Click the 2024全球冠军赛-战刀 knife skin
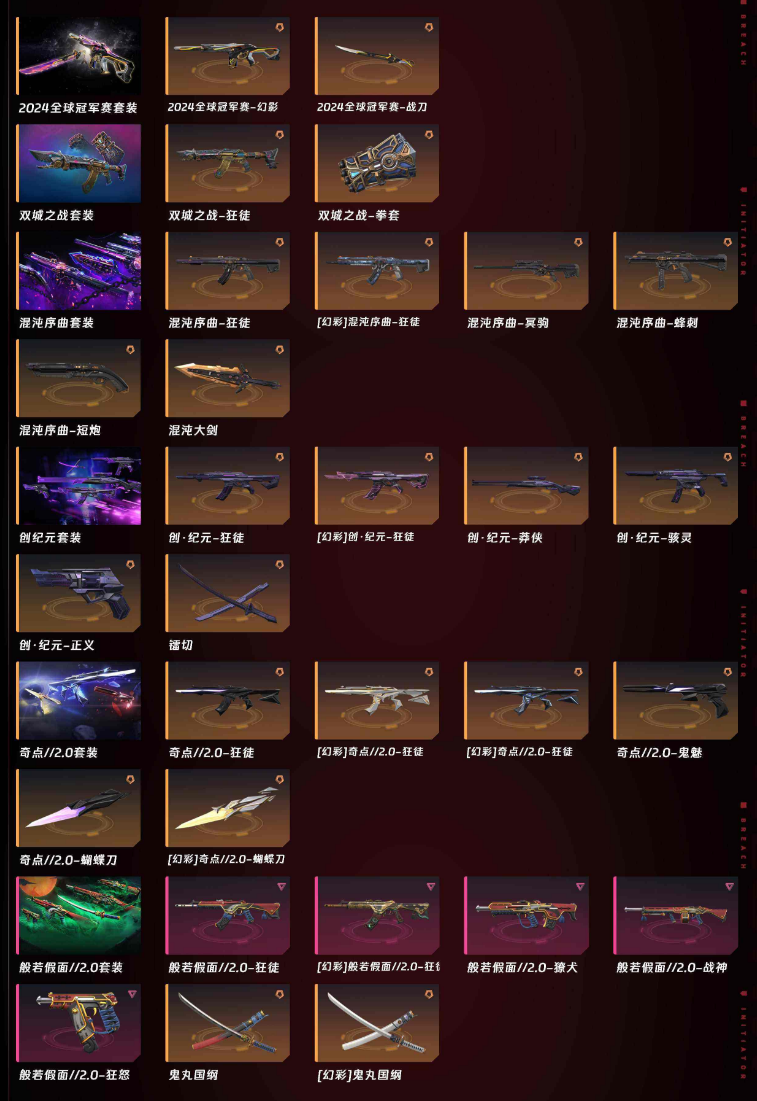 377,56
